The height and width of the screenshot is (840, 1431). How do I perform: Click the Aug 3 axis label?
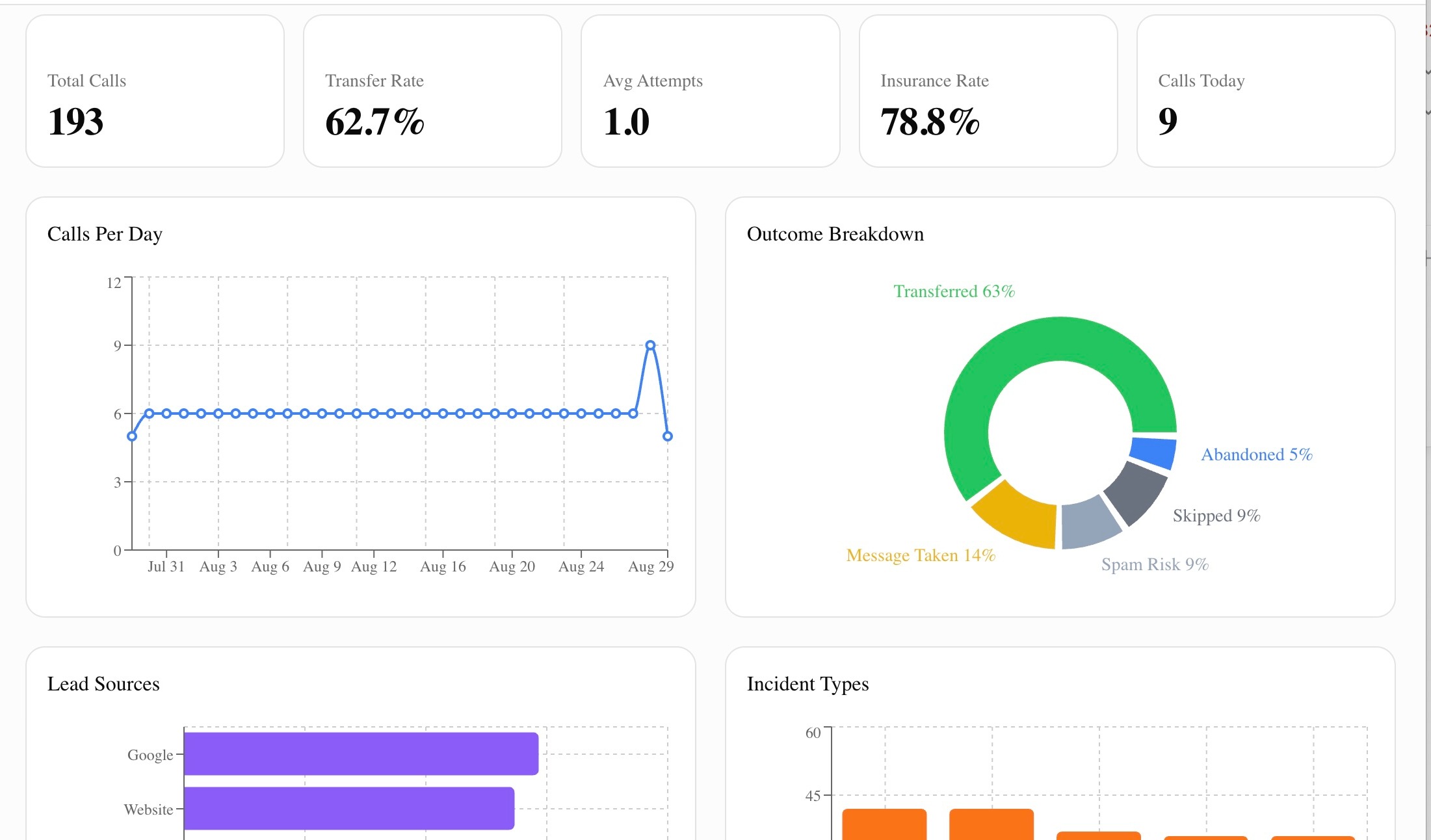click(218, 566)
